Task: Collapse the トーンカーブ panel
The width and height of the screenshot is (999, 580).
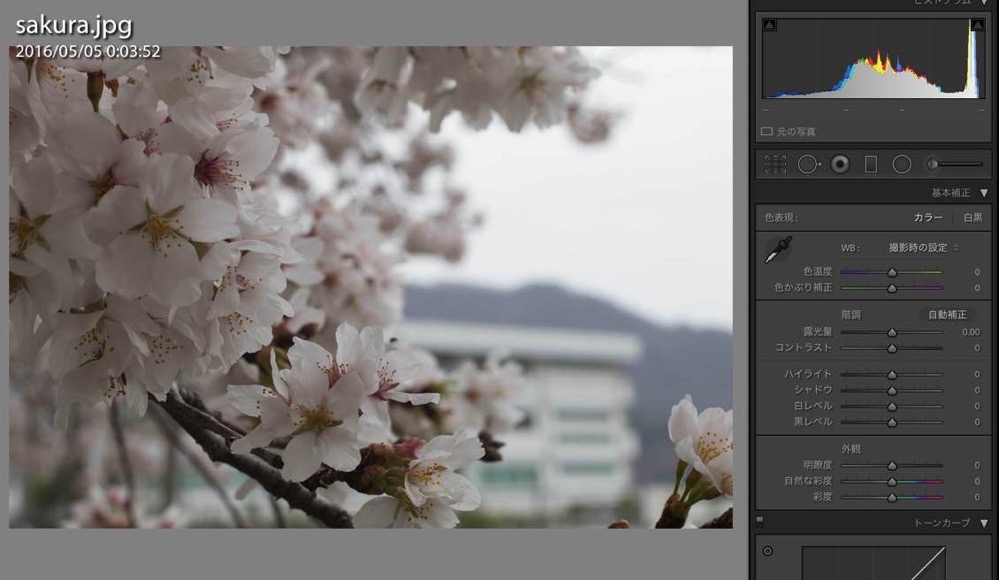Action: pyautogui.click(x=984, y=523)
